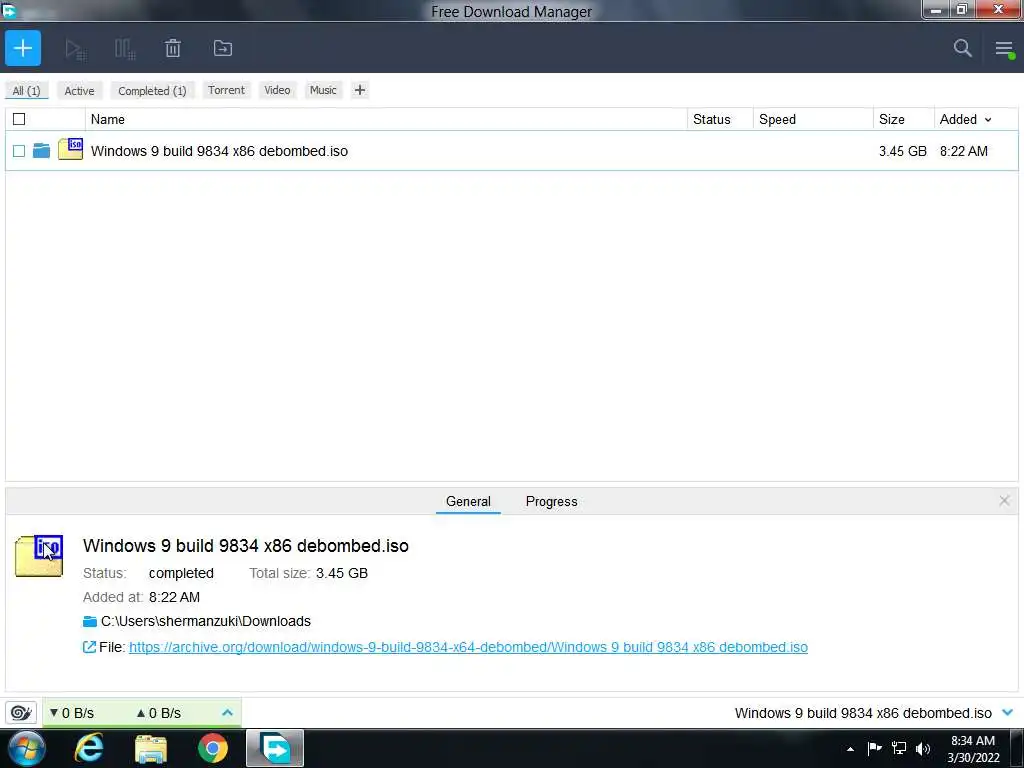Click status bar Windows 9 iso filename
1024x768 pixels.
pyautogui.click(x=863, y=713)
